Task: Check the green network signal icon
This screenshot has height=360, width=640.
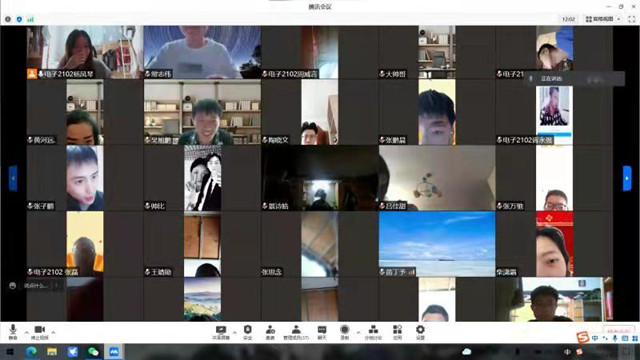Action: coord(31,19)
